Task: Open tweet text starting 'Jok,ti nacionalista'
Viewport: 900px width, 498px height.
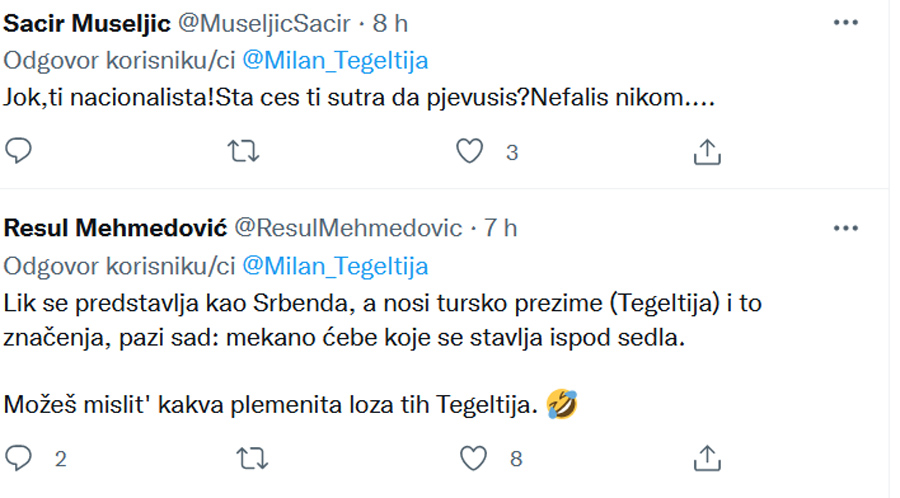Action: (359, 98)
